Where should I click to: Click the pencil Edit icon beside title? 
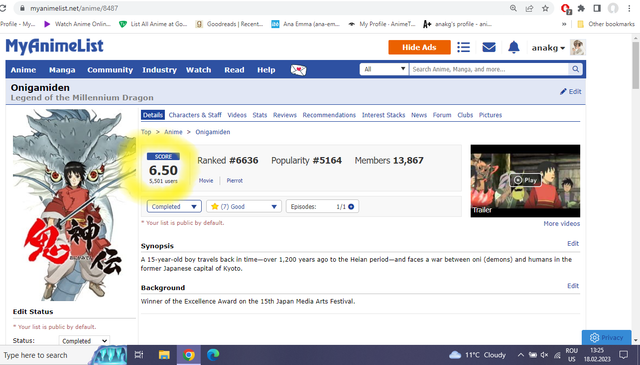click(x=571, y=91)
